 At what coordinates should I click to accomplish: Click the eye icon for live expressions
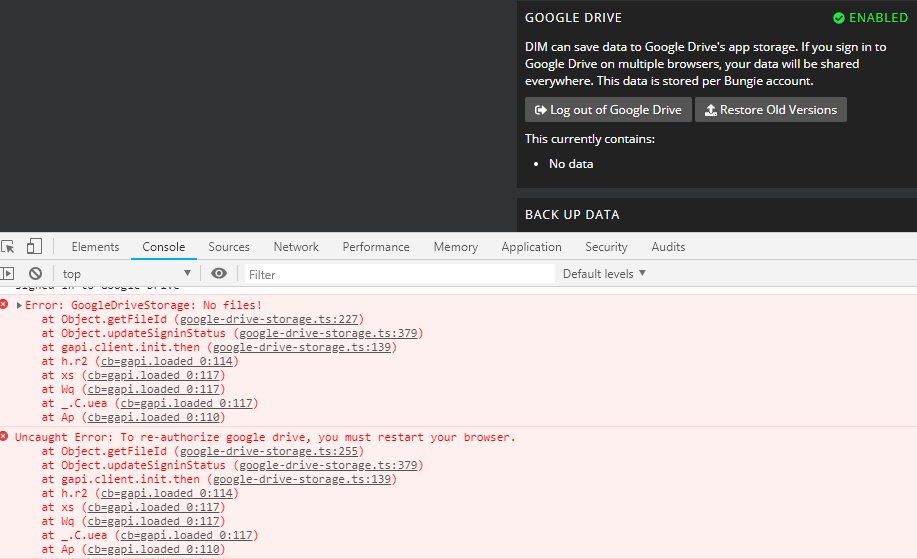click(x=219, y=273)
